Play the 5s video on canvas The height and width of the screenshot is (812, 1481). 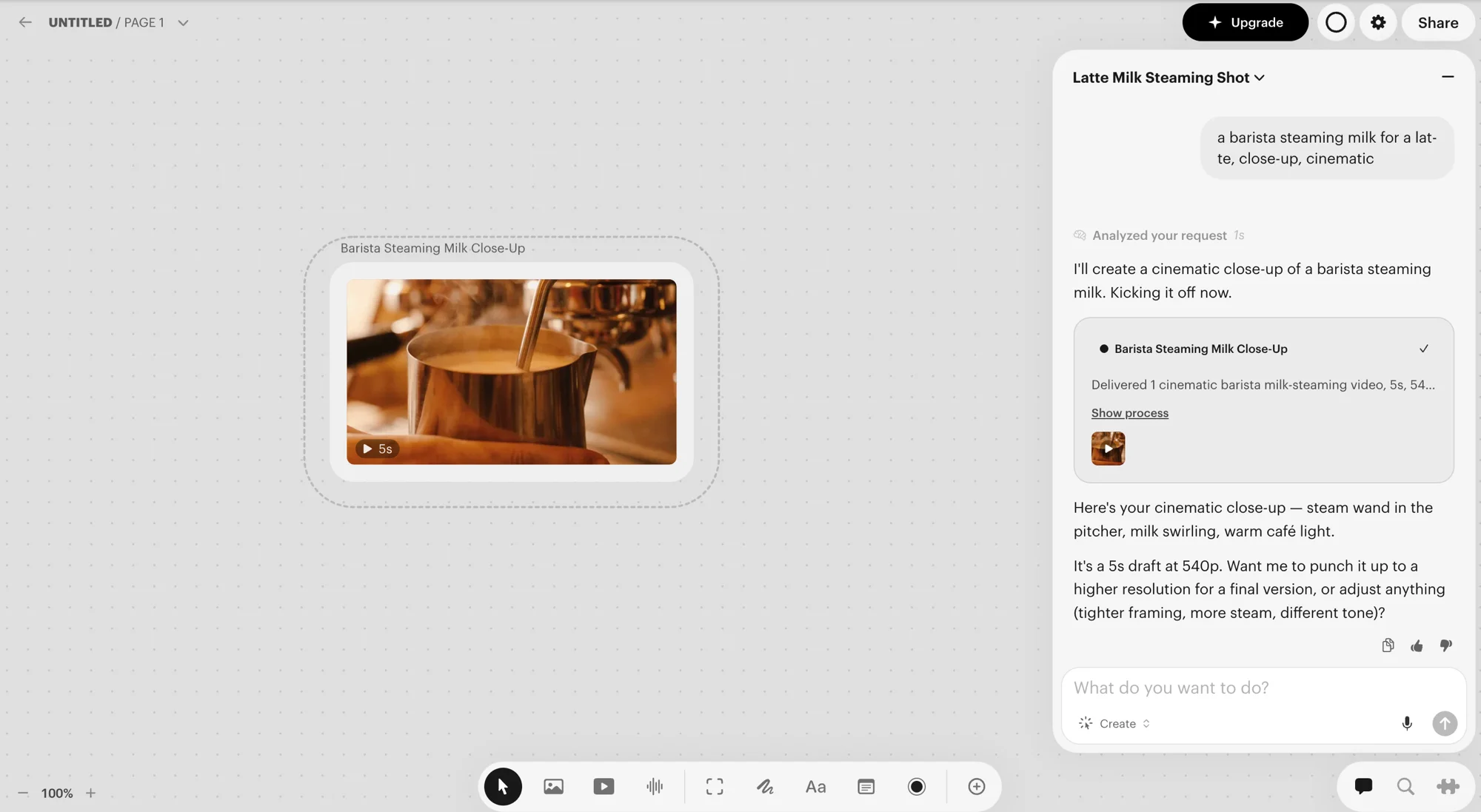376,449
